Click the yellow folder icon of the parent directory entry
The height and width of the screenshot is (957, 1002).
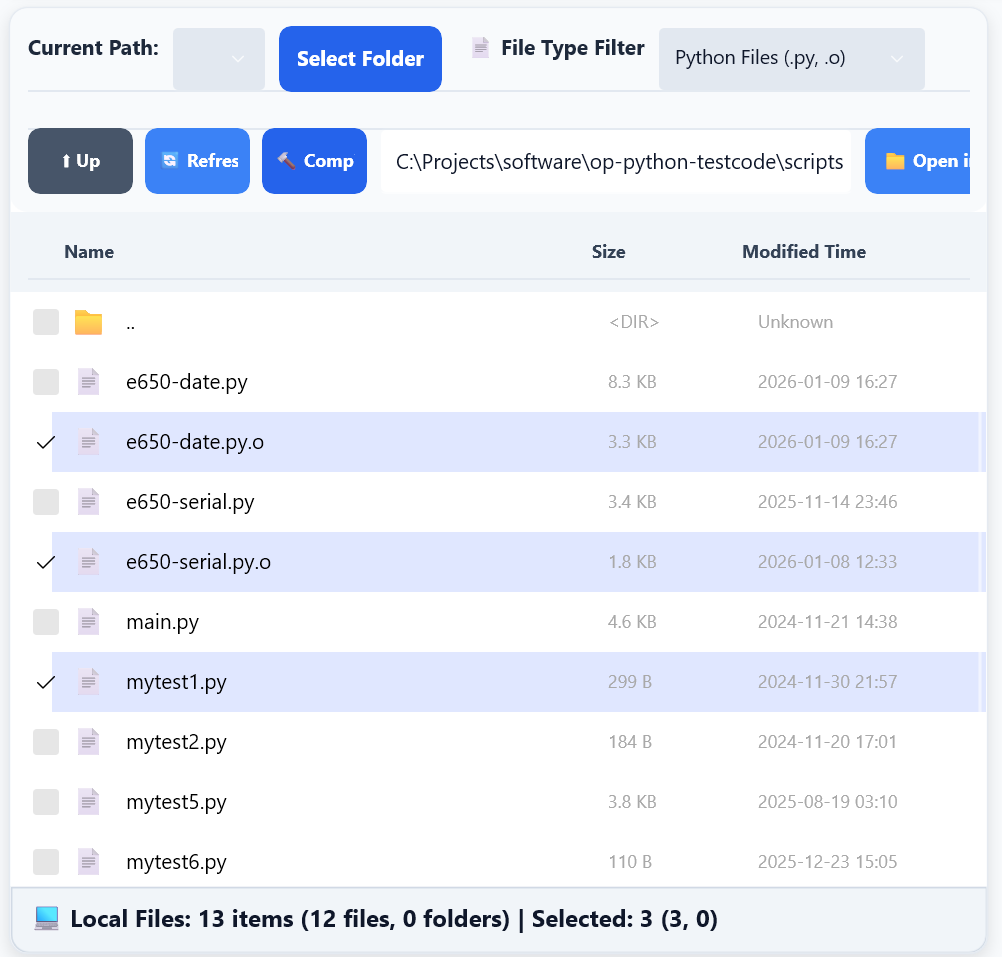click(x=88, y=321)
